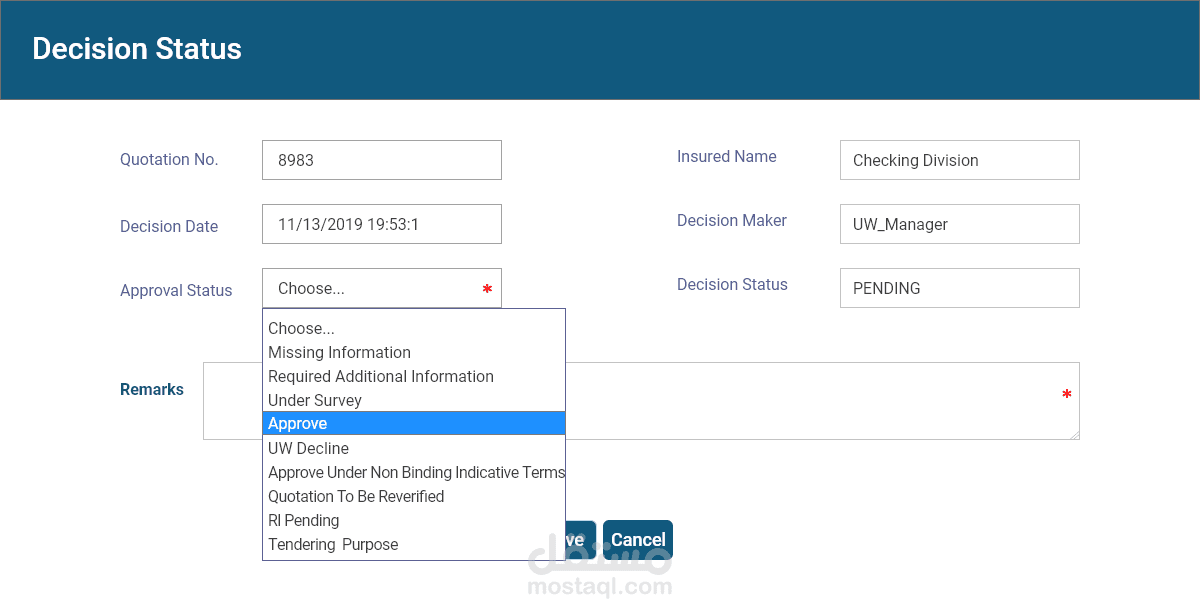
Task: Select 'Approve Under Non Binding Indicative Terms'
Action: (x=415, y=472)
